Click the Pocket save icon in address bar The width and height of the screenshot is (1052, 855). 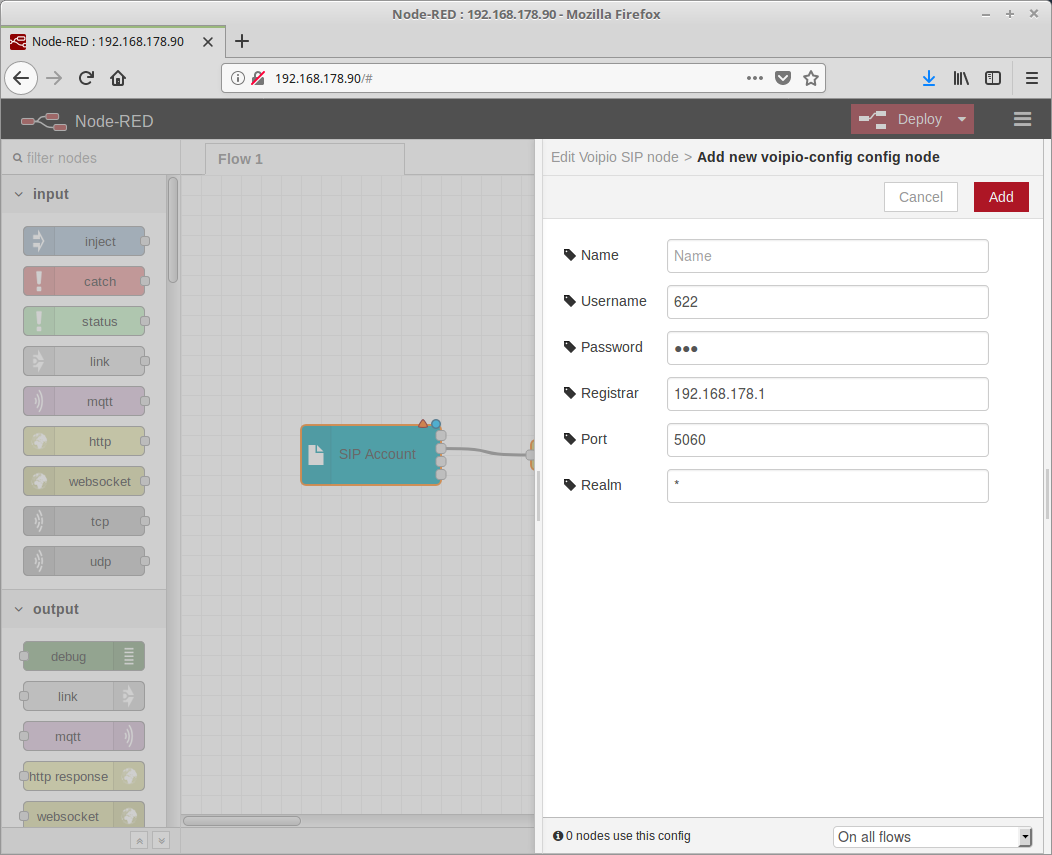784,78
